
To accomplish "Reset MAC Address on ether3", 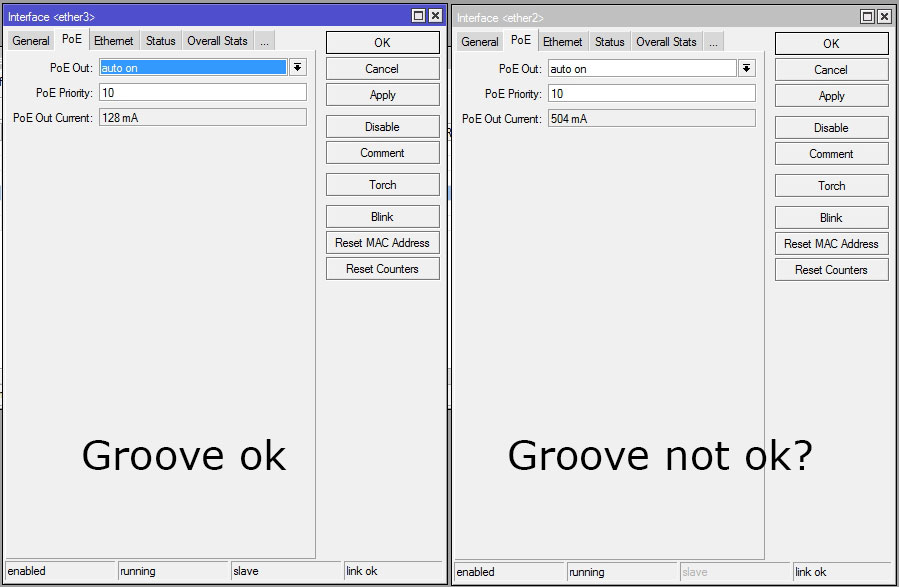I will point(382,242).
